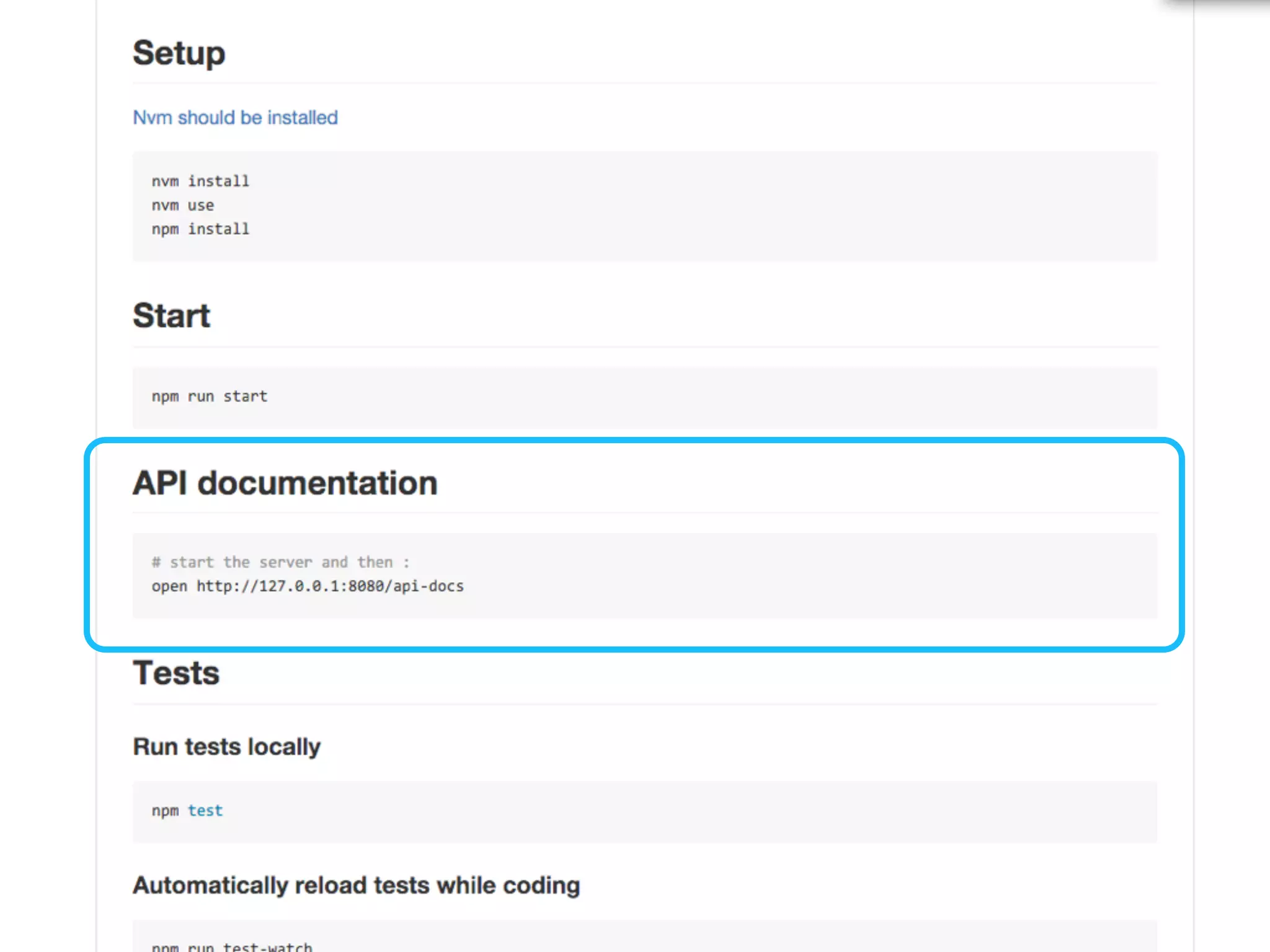1270x952 pixels.
Task: Click 'Automatically reload tests while coding' subheading
Action: click(357, 885)
